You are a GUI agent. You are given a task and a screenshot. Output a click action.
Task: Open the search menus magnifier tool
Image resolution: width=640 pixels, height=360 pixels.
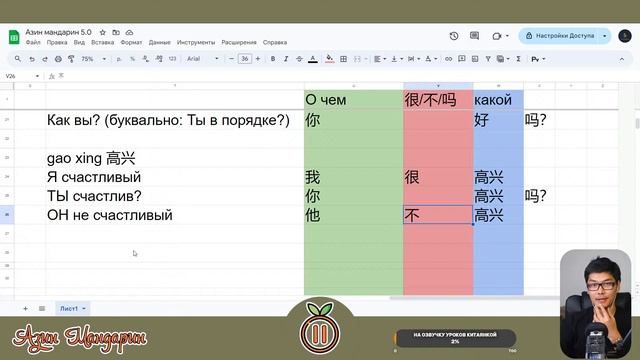point(18,59)
